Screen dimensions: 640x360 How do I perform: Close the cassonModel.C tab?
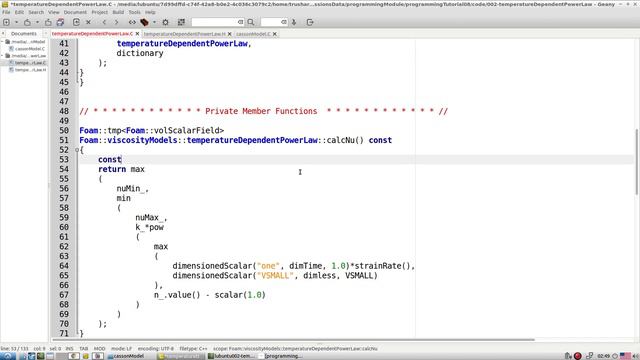[275, 34]
